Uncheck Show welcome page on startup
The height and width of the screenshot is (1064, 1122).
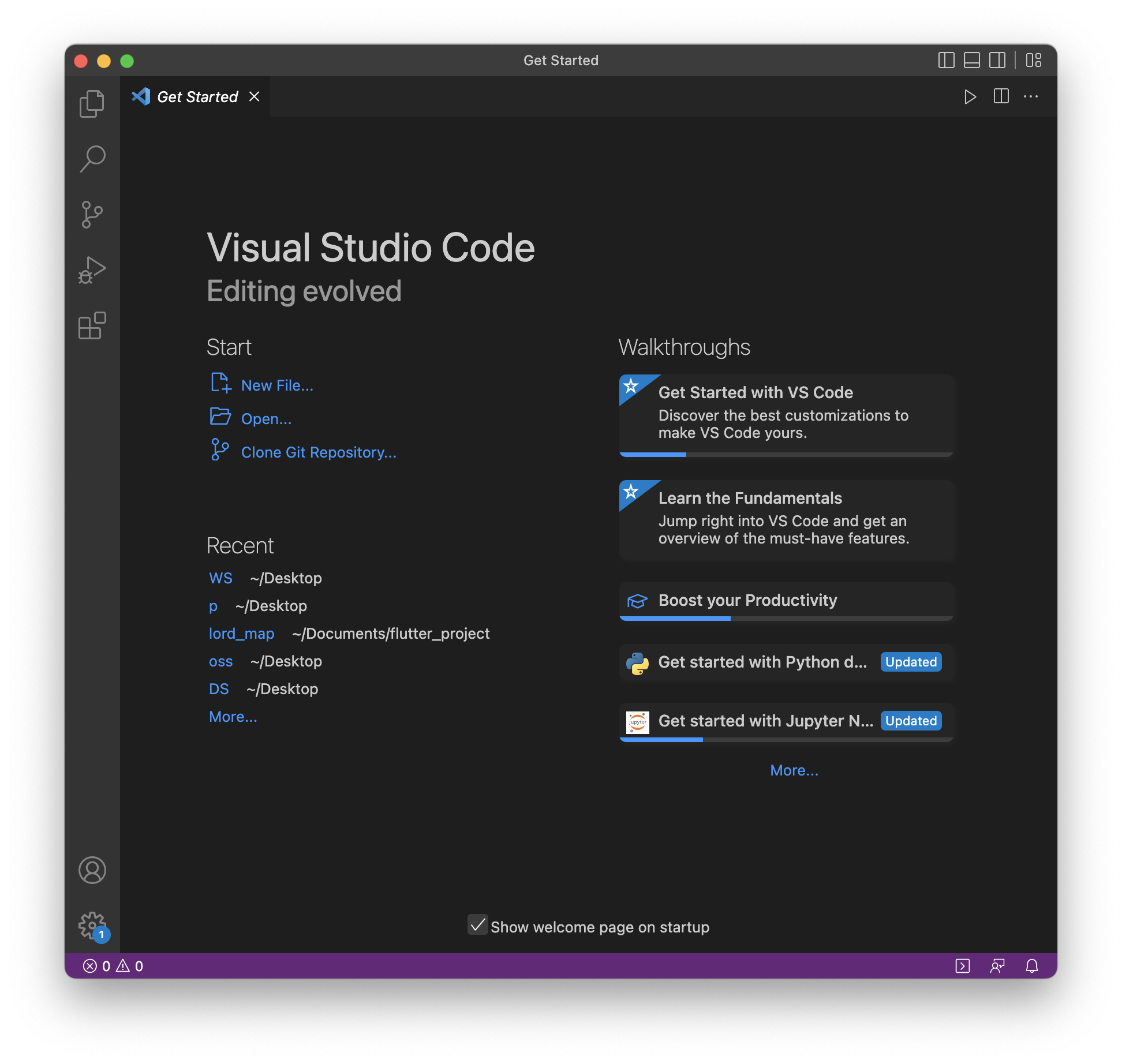(x=477, y=925)
